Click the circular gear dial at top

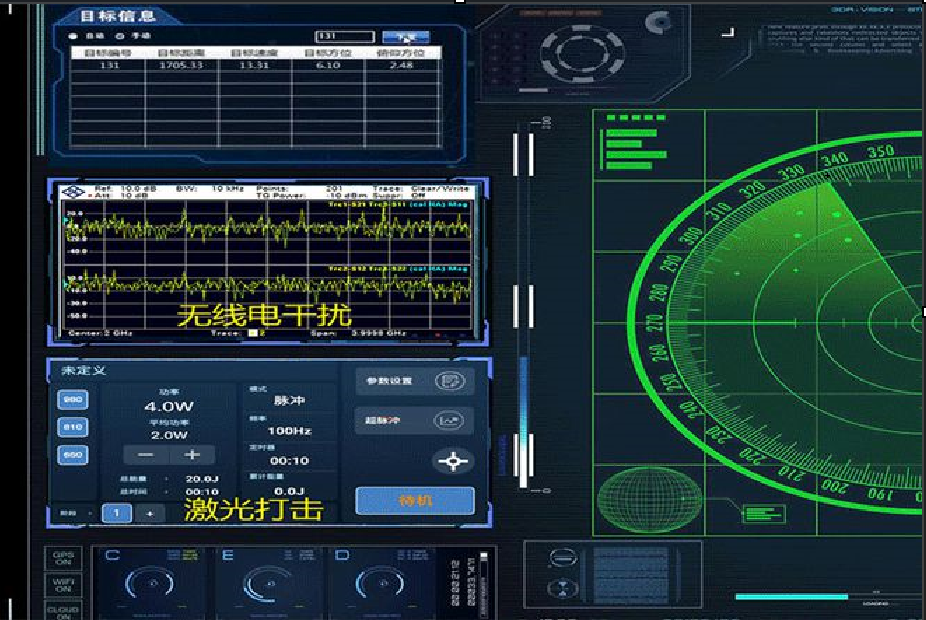(582, 53)
